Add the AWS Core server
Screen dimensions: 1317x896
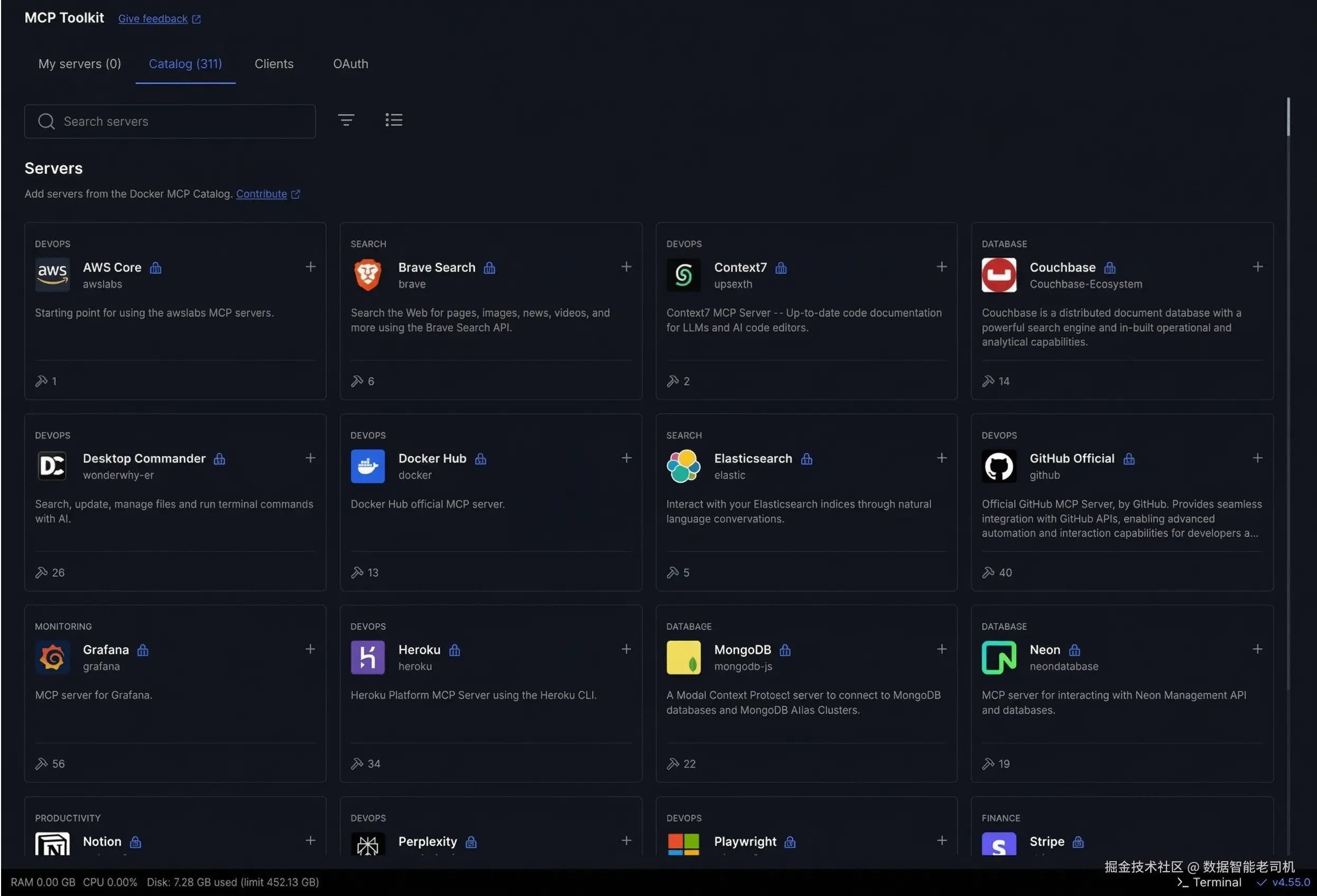pyautogui.click(x=311, y=267)
